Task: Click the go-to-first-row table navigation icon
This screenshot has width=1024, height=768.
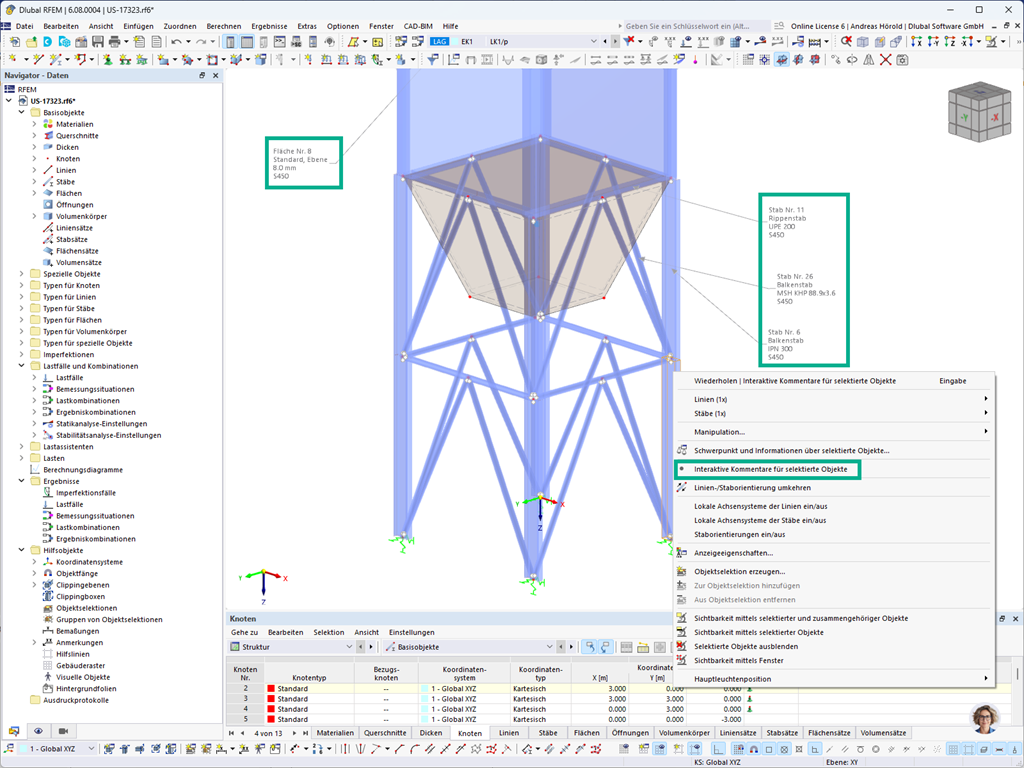Action: pyautogui.click(x=231, y=733)
